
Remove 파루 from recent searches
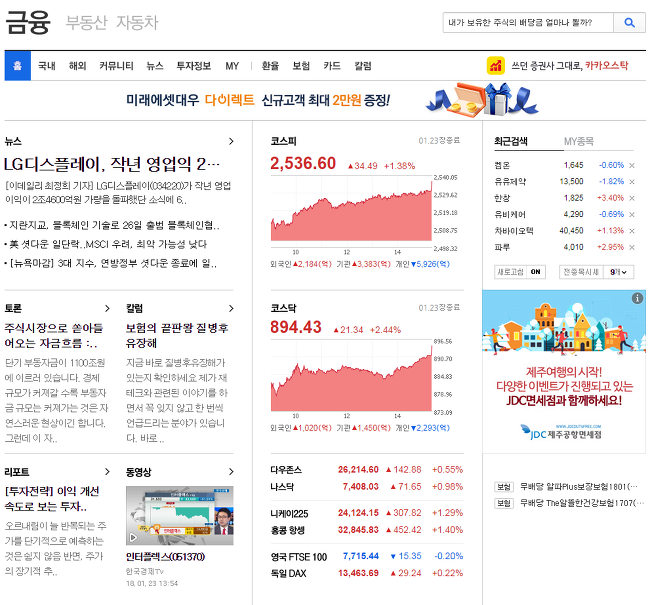[632, 247]
